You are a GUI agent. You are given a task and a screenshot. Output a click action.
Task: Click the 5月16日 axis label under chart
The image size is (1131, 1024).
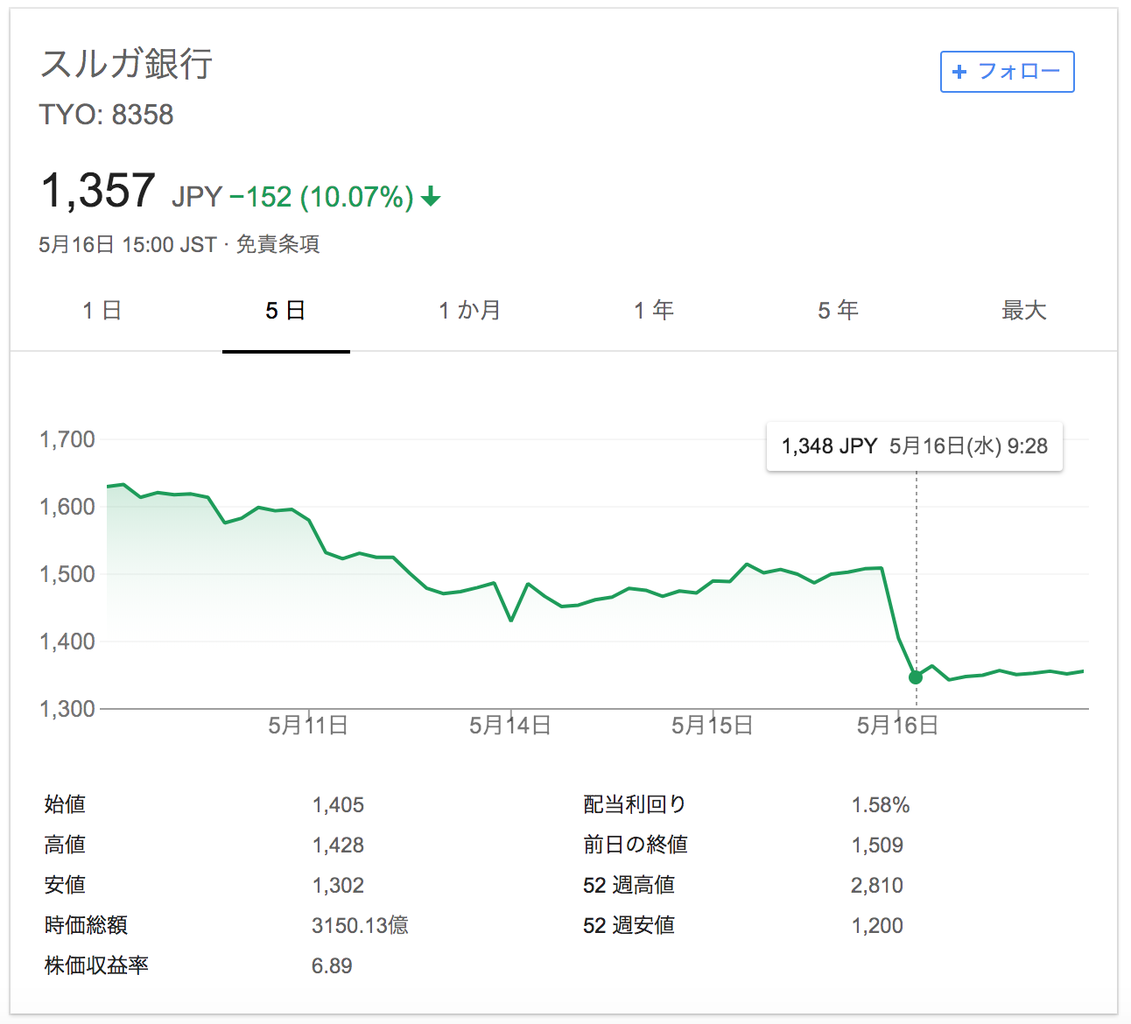click(x=897, y=725)
